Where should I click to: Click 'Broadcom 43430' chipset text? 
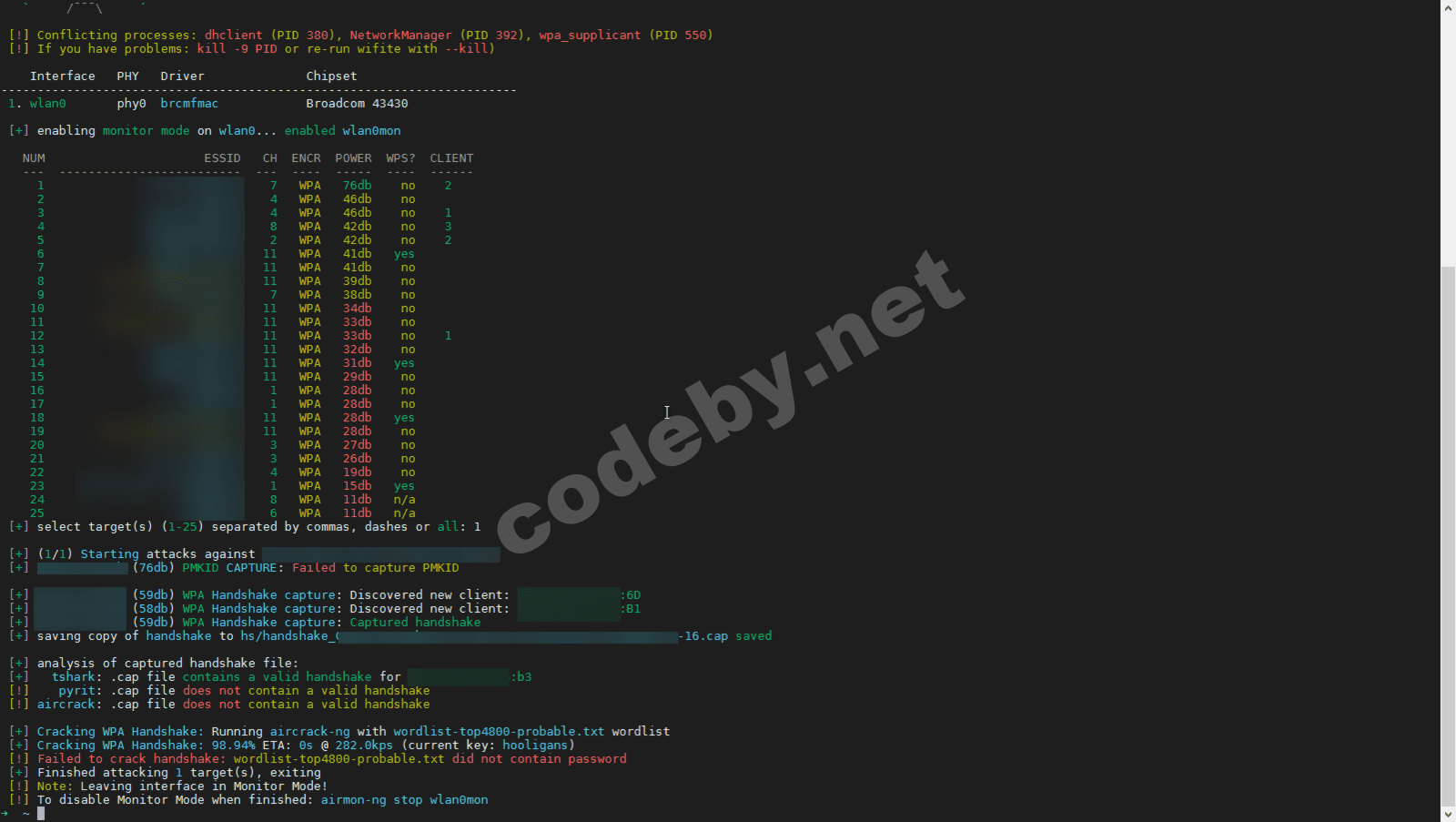point(357,104)
